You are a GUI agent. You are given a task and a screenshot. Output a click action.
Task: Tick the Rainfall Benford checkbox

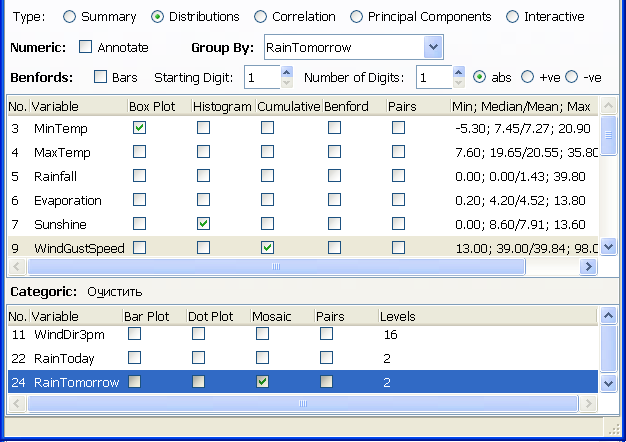(x=332, y=176)
